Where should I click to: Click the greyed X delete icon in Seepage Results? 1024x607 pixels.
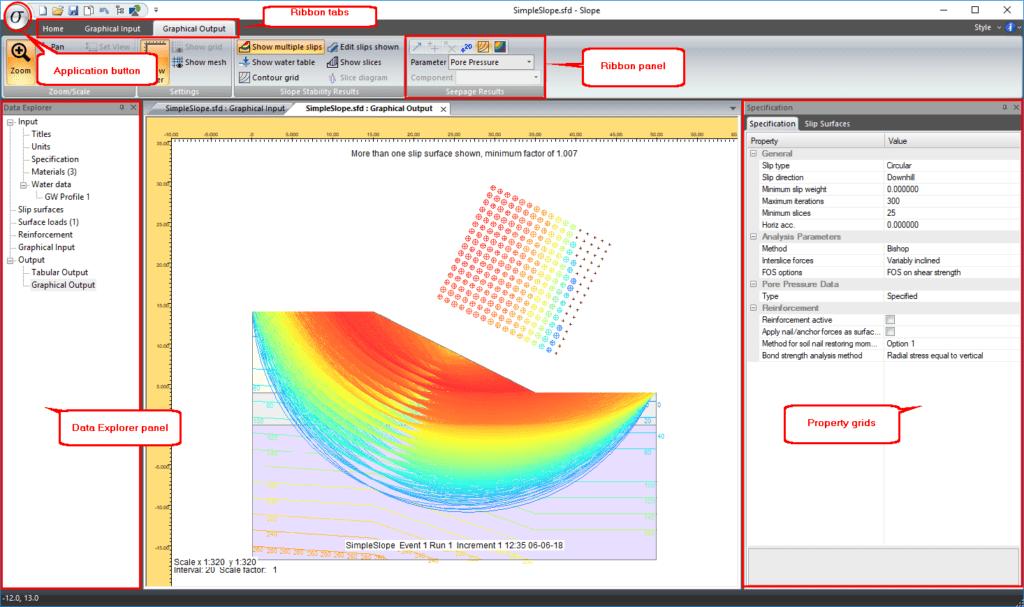click(x=449, y=46)
